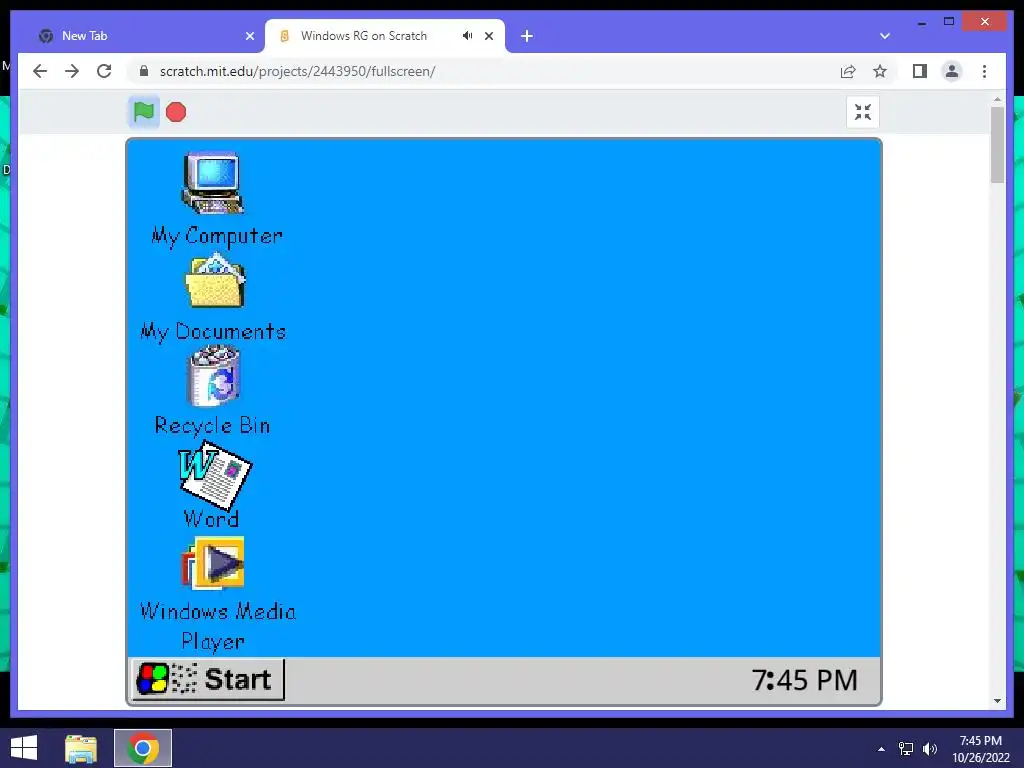1024x768 pixels.
Task: Click the Chrome icon on the taskbar
Action: pos(143,748)
